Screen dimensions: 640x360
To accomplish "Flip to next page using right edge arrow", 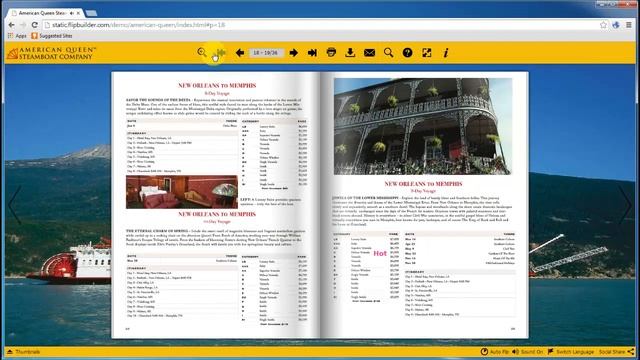I will click(625, 204).
